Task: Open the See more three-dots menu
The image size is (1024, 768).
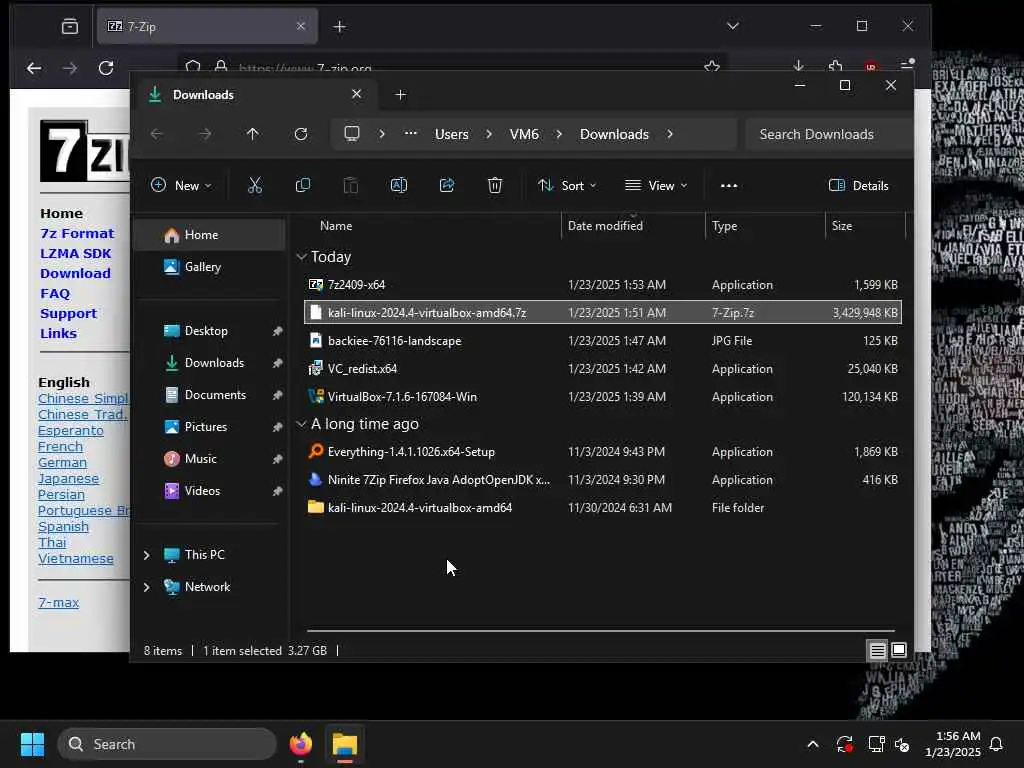Action: pyautogui.click(x=729, y=185)
